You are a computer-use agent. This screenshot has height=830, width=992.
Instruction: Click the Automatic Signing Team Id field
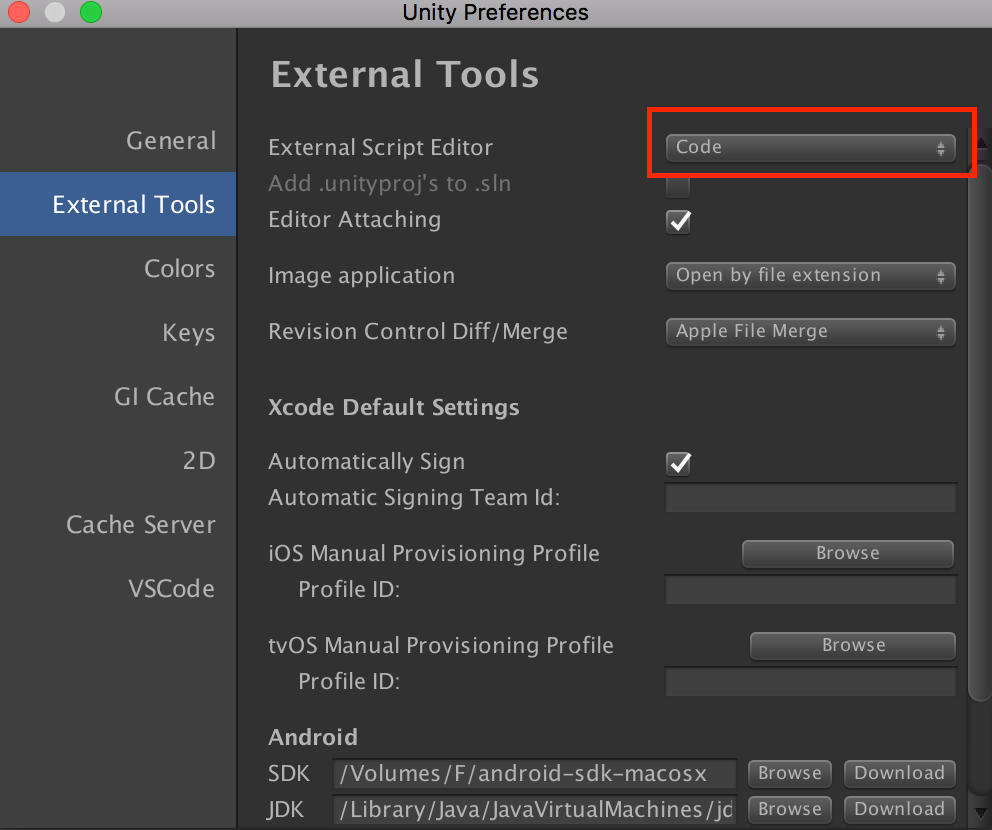[810, 499]
